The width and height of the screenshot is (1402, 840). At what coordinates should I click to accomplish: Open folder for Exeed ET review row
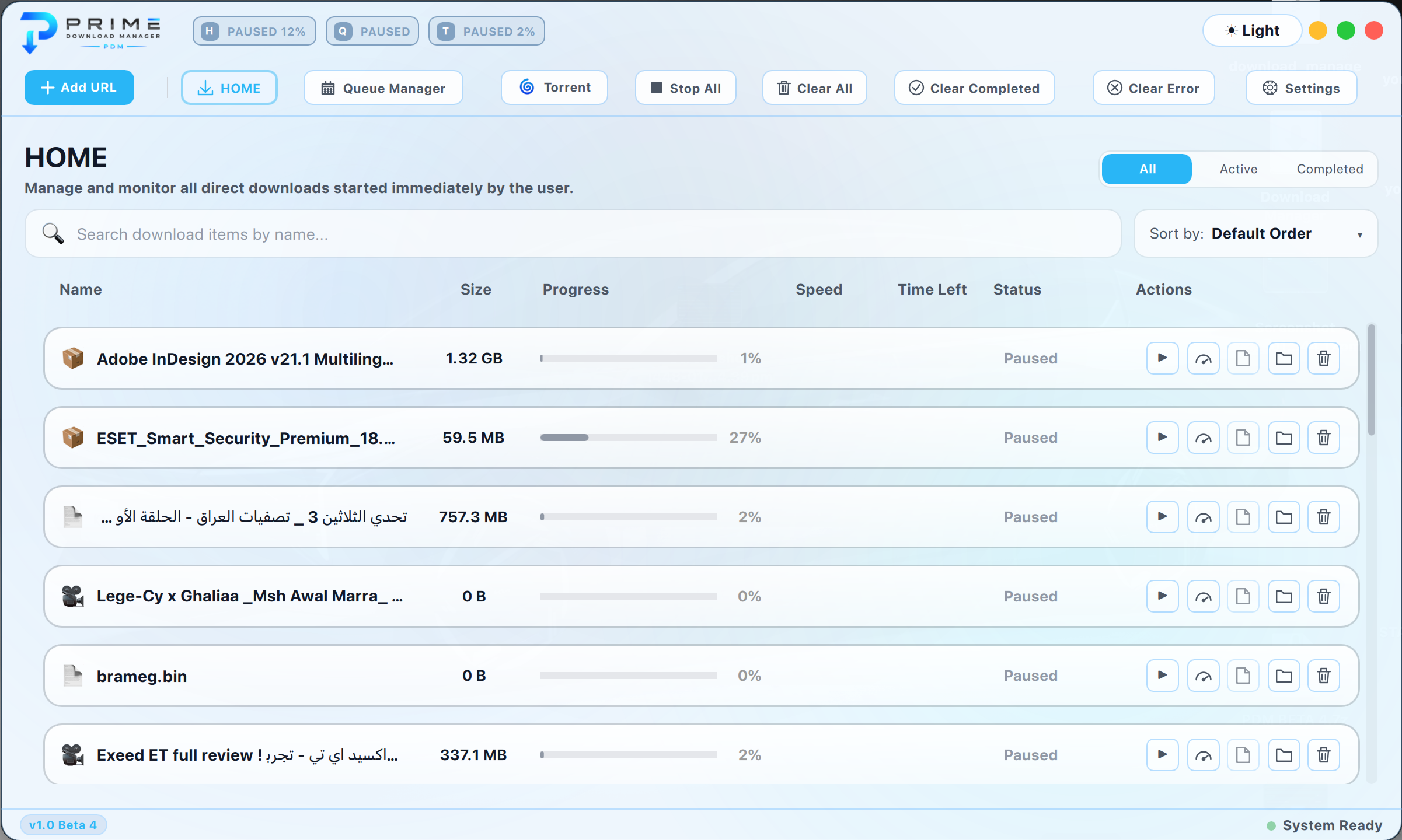[x=1284, y=755]
